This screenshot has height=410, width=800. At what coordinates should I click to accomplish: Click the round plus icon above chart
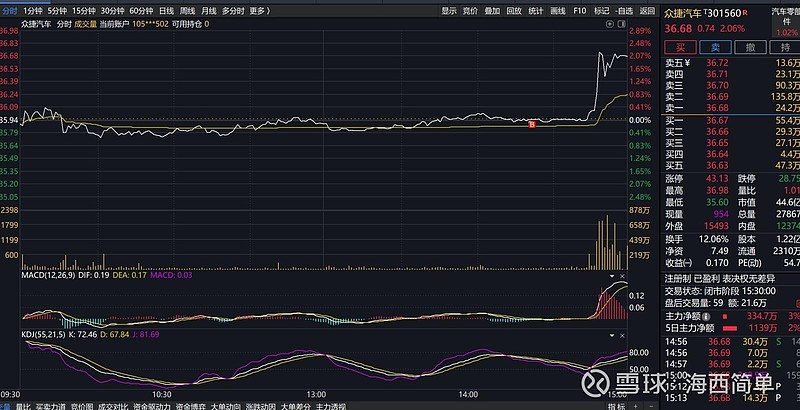pyautogui.click(x=610, y=24)
